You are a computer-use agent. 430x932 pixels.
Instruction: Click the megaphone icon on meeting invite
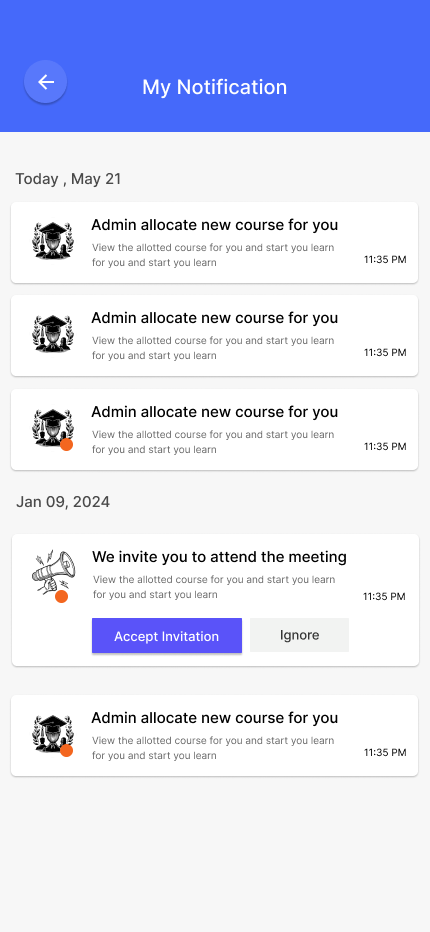coord(54,574)
